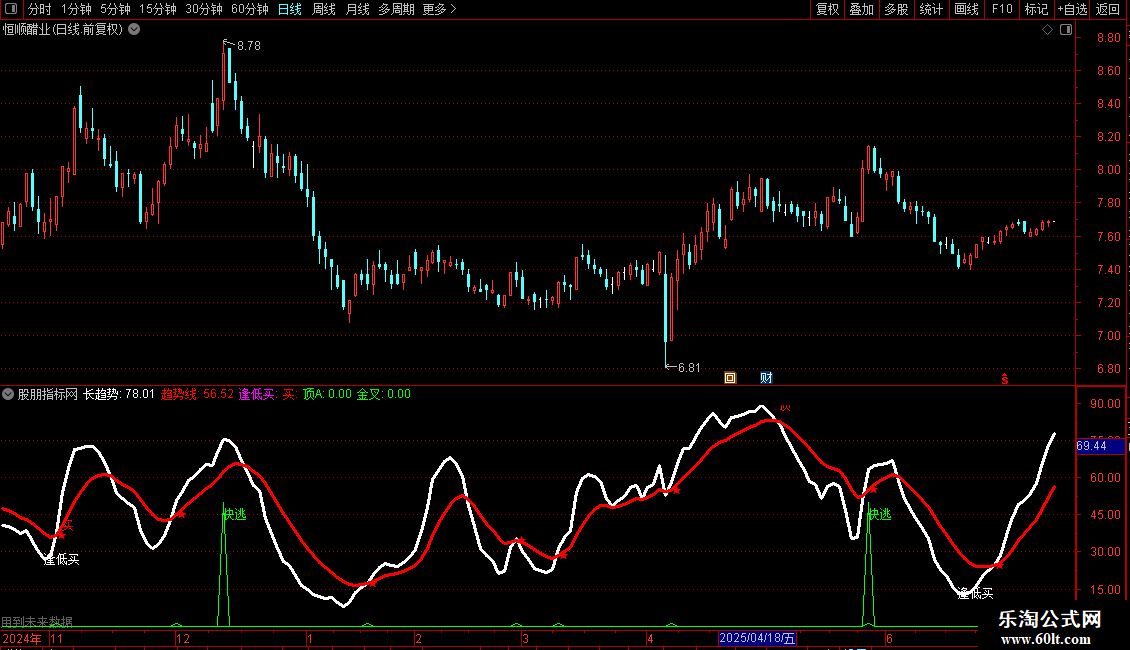1130x650 pixels.
Task: Switch to 日线 daily chart
Action: pyautogui.click(x=290, y=9)
